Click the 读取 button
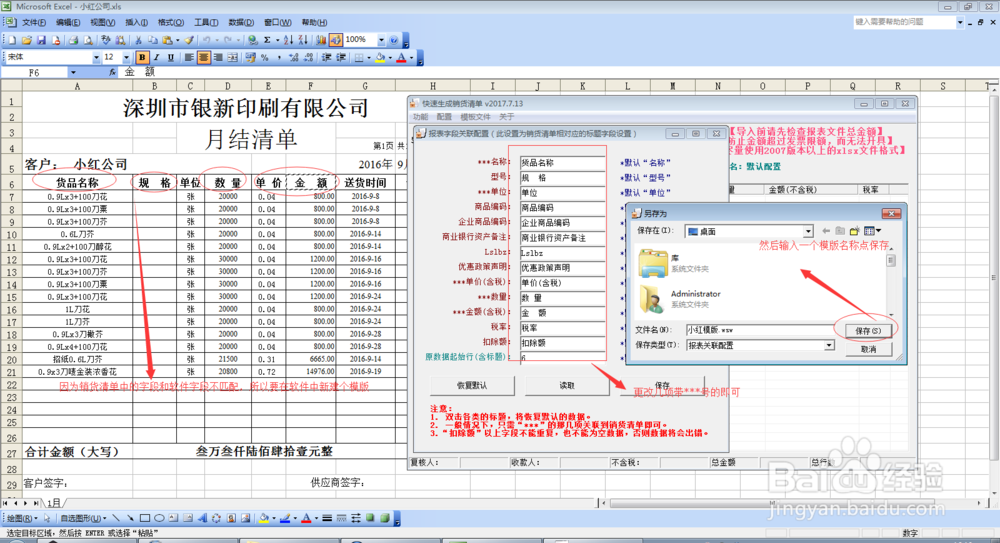This screenshot has height=543, width=1000. (x=567, y=385)
